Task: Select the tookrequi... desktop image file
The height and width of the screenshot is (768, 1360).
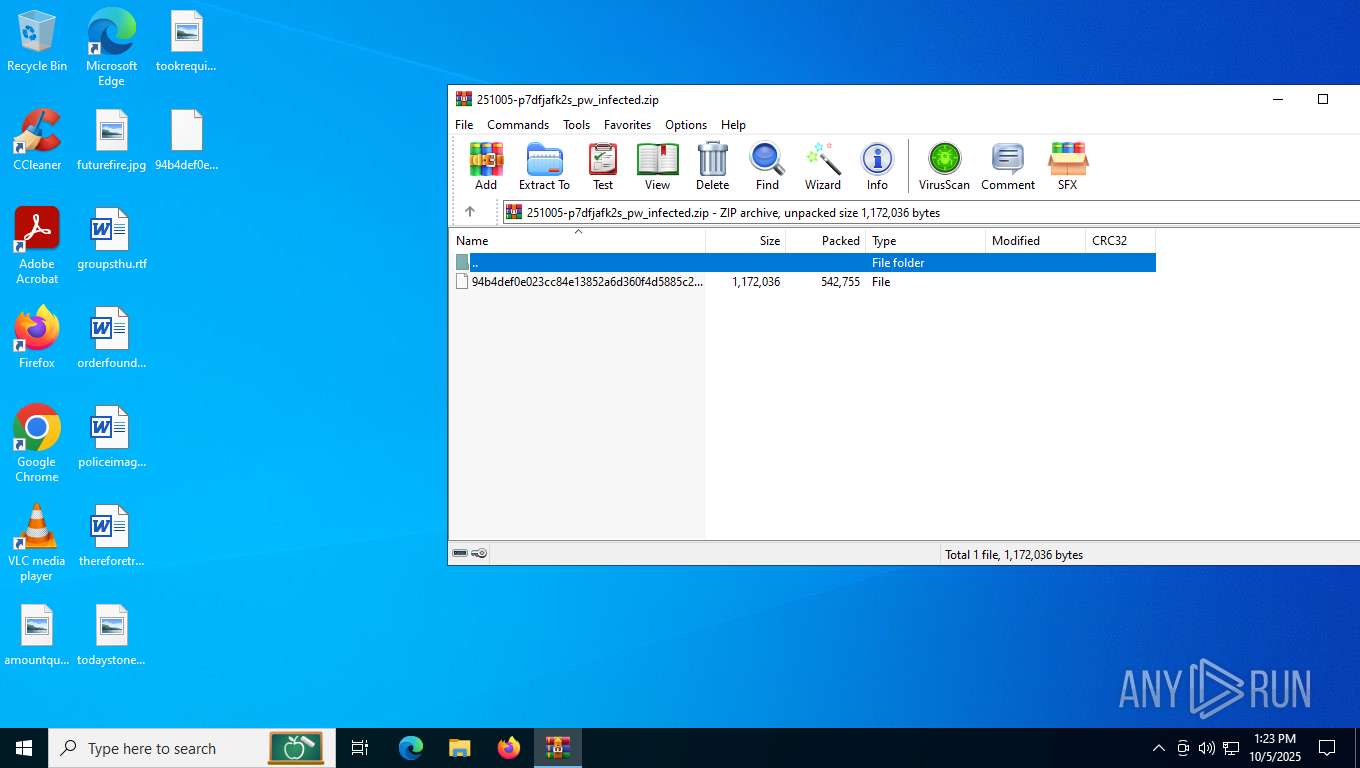Action: 187,41
